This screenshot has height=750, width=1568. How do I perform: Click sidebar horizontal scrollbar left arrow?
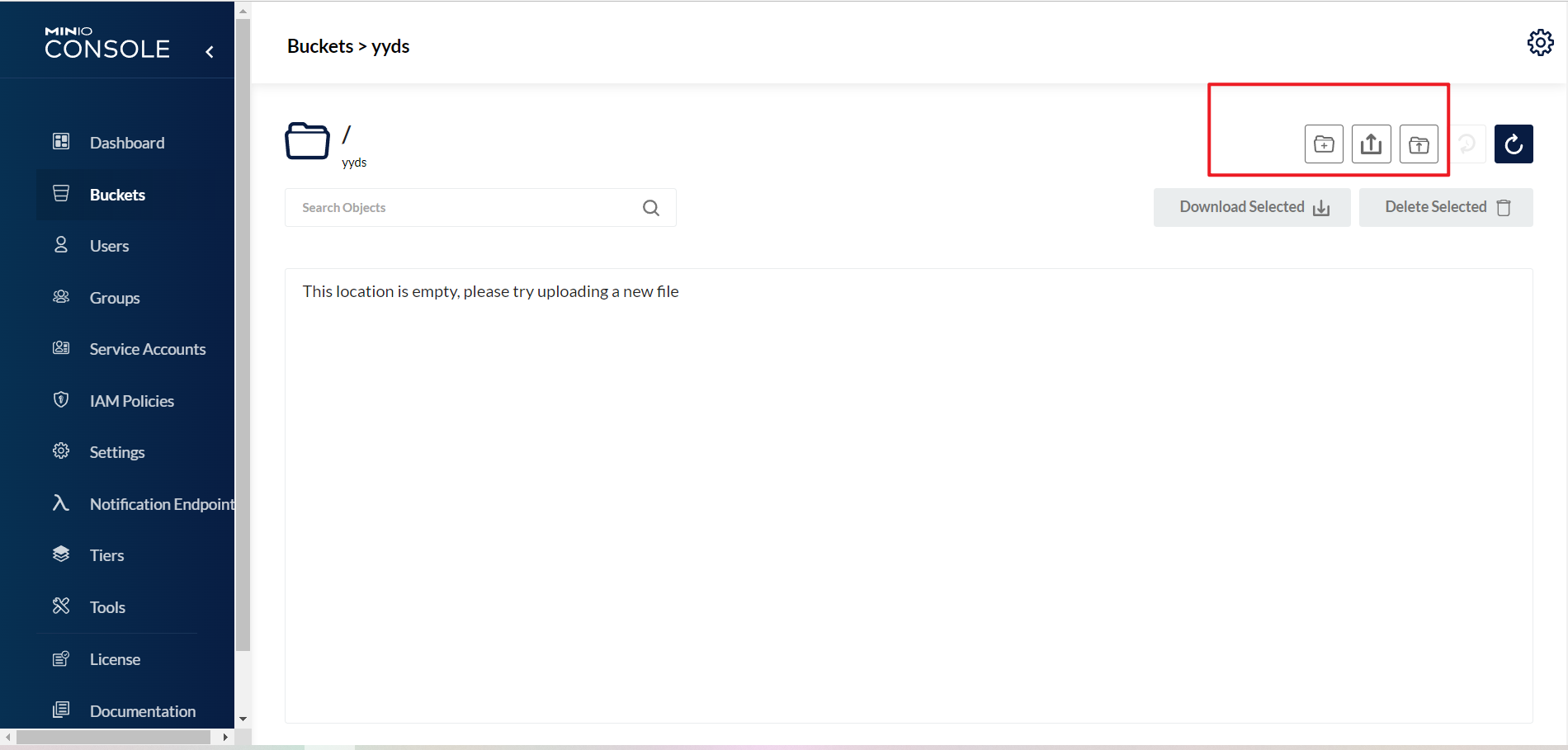coord(8,737)
